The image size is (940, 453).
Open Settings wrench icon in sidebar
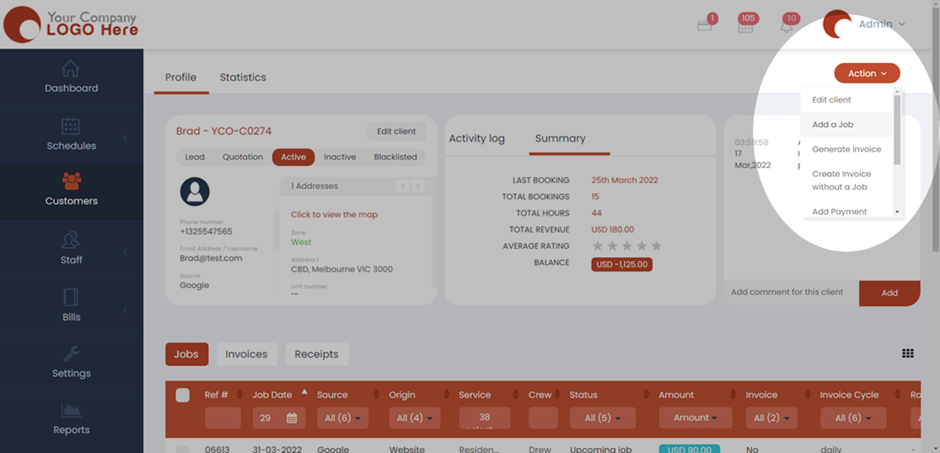point(70,354)
